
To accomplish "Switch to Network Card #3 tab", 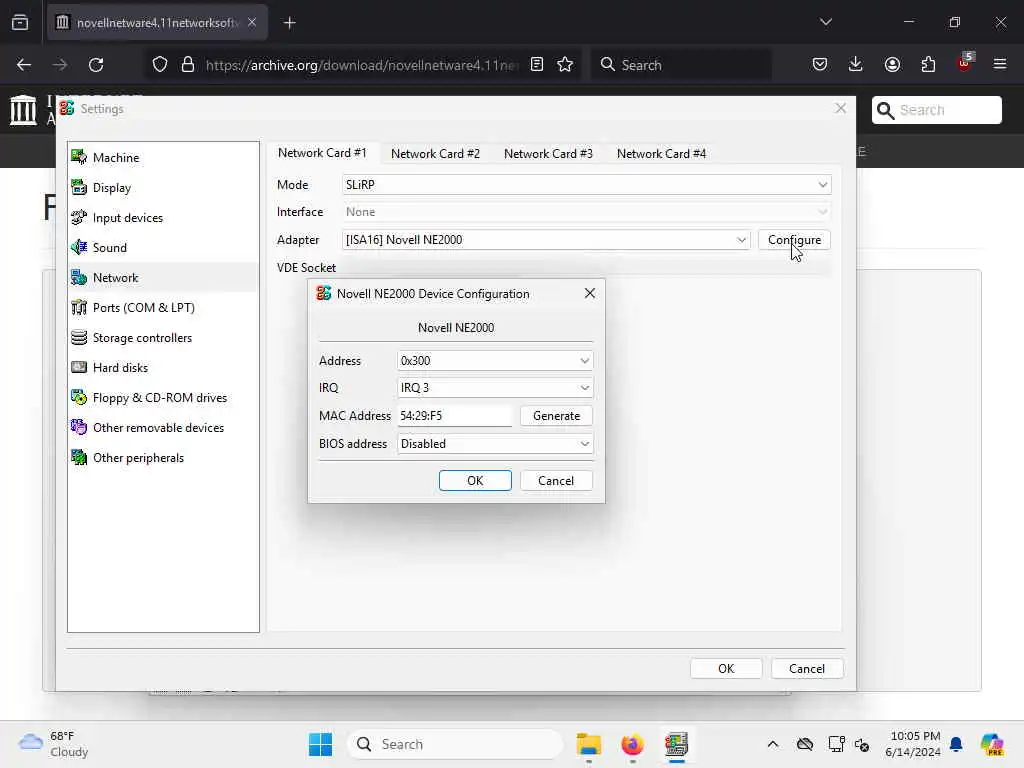I will click(x=548, y=153).
